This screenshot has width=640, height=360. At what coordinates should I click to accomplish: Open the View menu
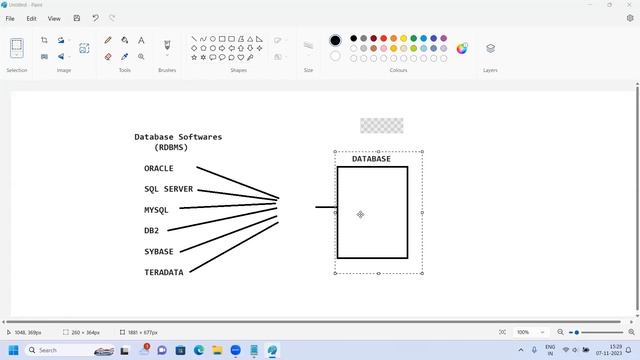54,19
